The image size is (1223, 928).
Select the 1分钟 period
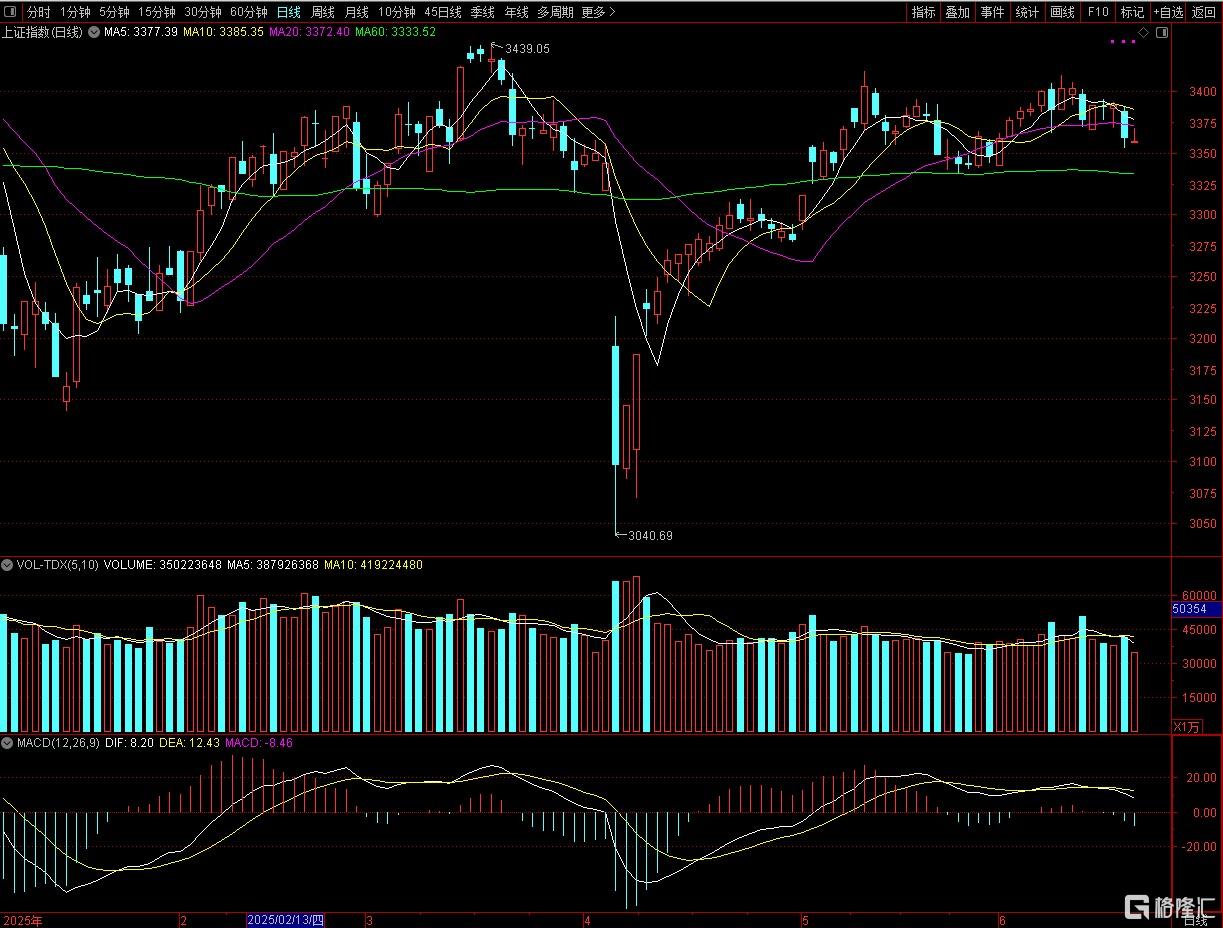[75, 12]
